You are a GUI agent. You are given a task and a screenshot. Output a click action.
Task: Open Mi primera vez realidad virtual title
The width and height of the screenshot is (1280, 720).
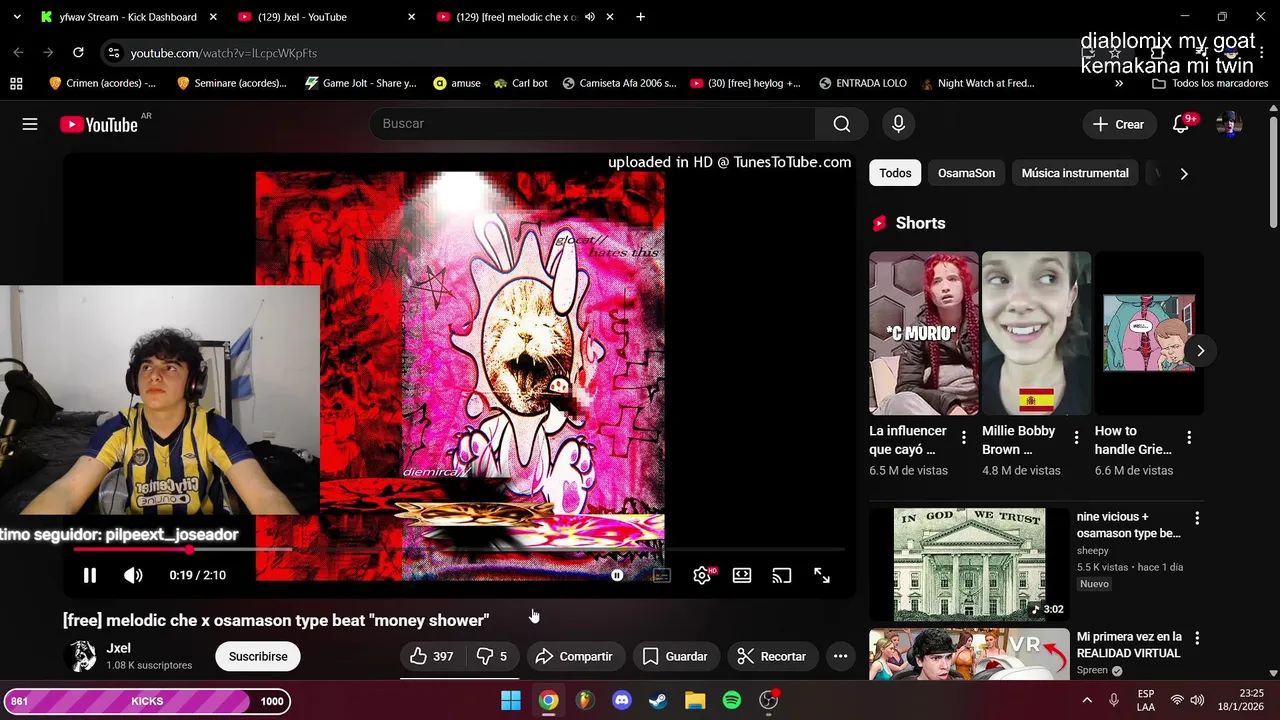[x=1129, y=645]
